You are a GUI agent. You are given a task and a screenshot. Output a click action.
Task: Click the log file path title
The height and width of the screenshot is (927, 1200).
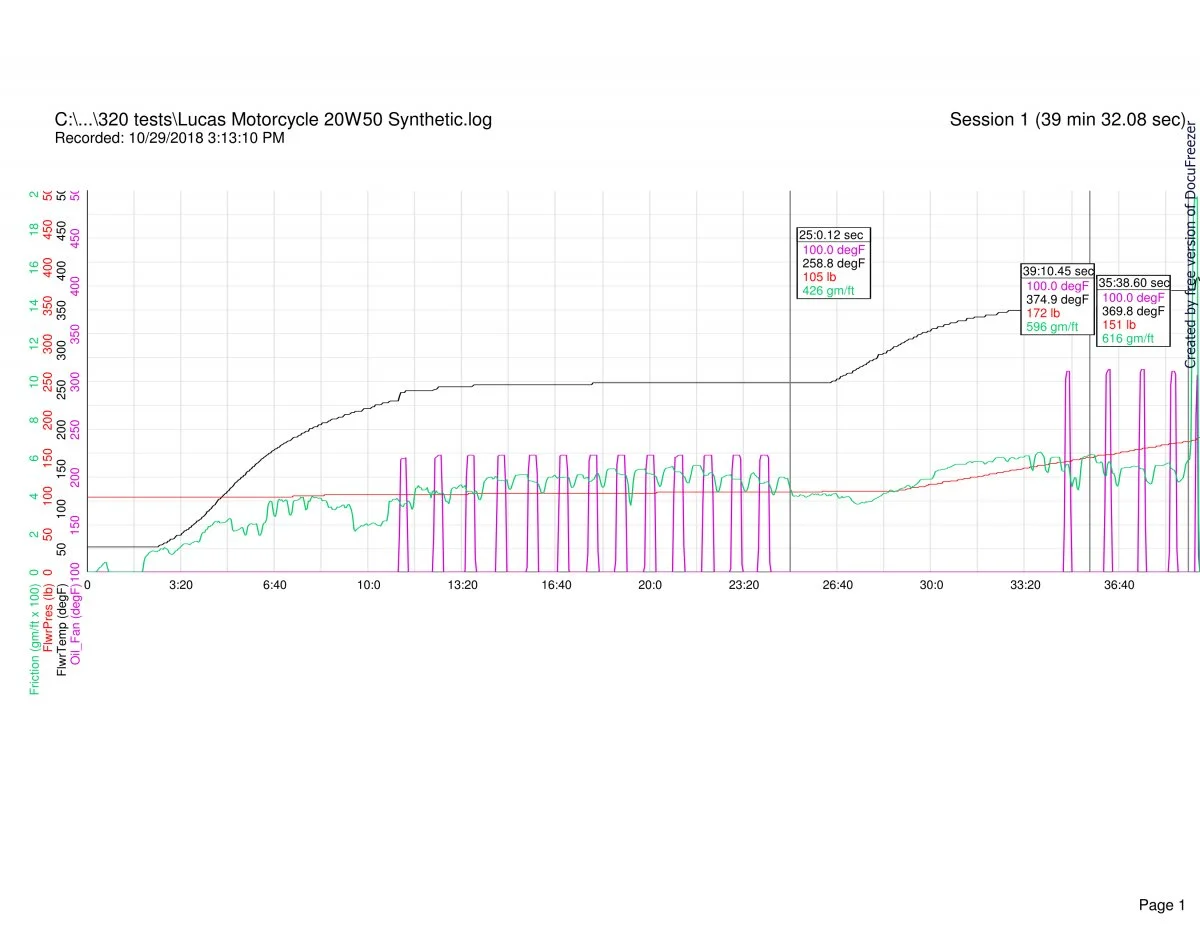pos(273,120)
